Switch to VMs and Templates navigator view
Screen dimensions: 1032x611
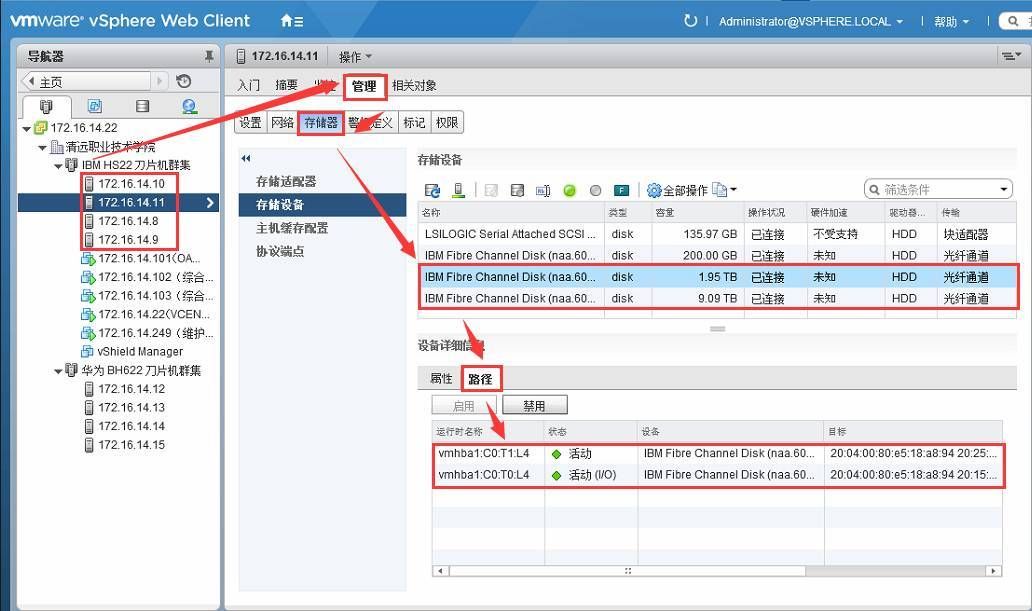click(x=95, y=106)
